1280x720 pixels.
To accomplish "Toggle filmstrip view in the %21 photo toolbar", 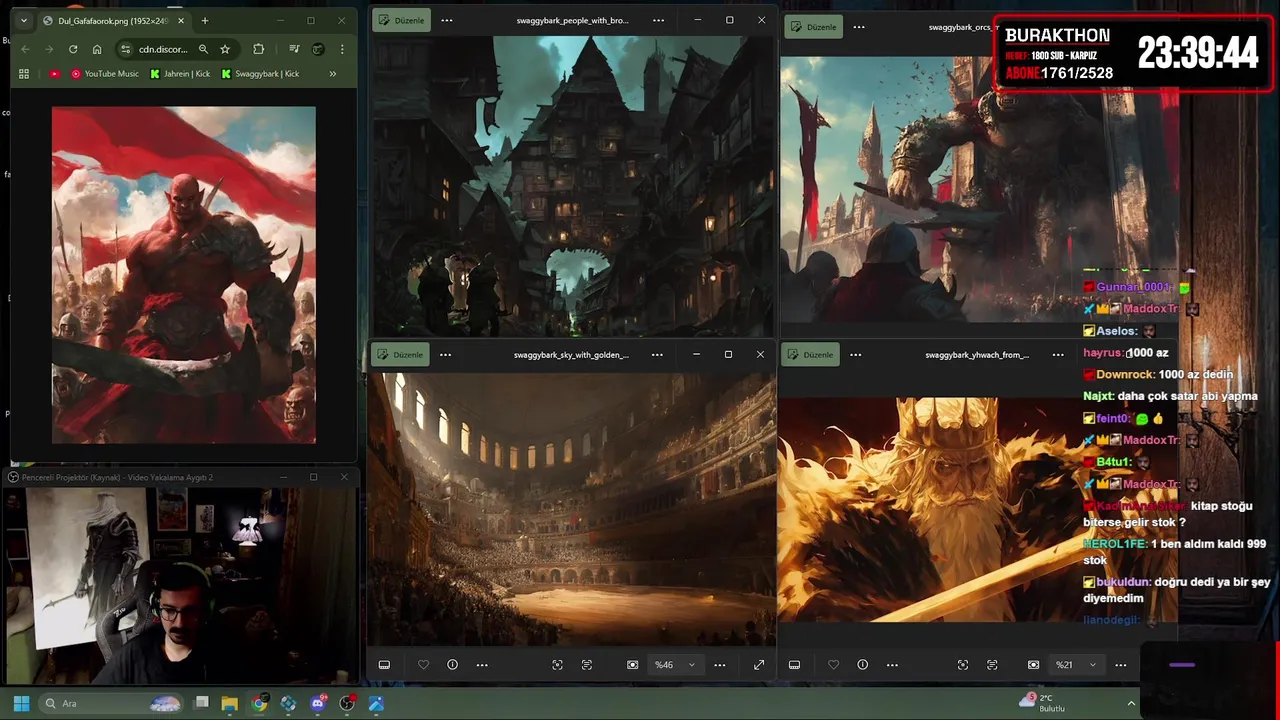I will click(794, 665).
